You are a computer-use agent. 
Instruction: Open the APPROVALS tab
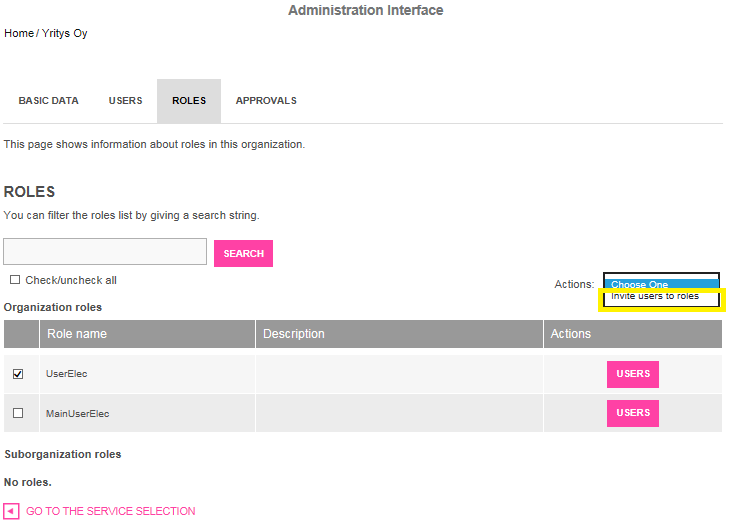pyautogui.click(x=266, y=101)
